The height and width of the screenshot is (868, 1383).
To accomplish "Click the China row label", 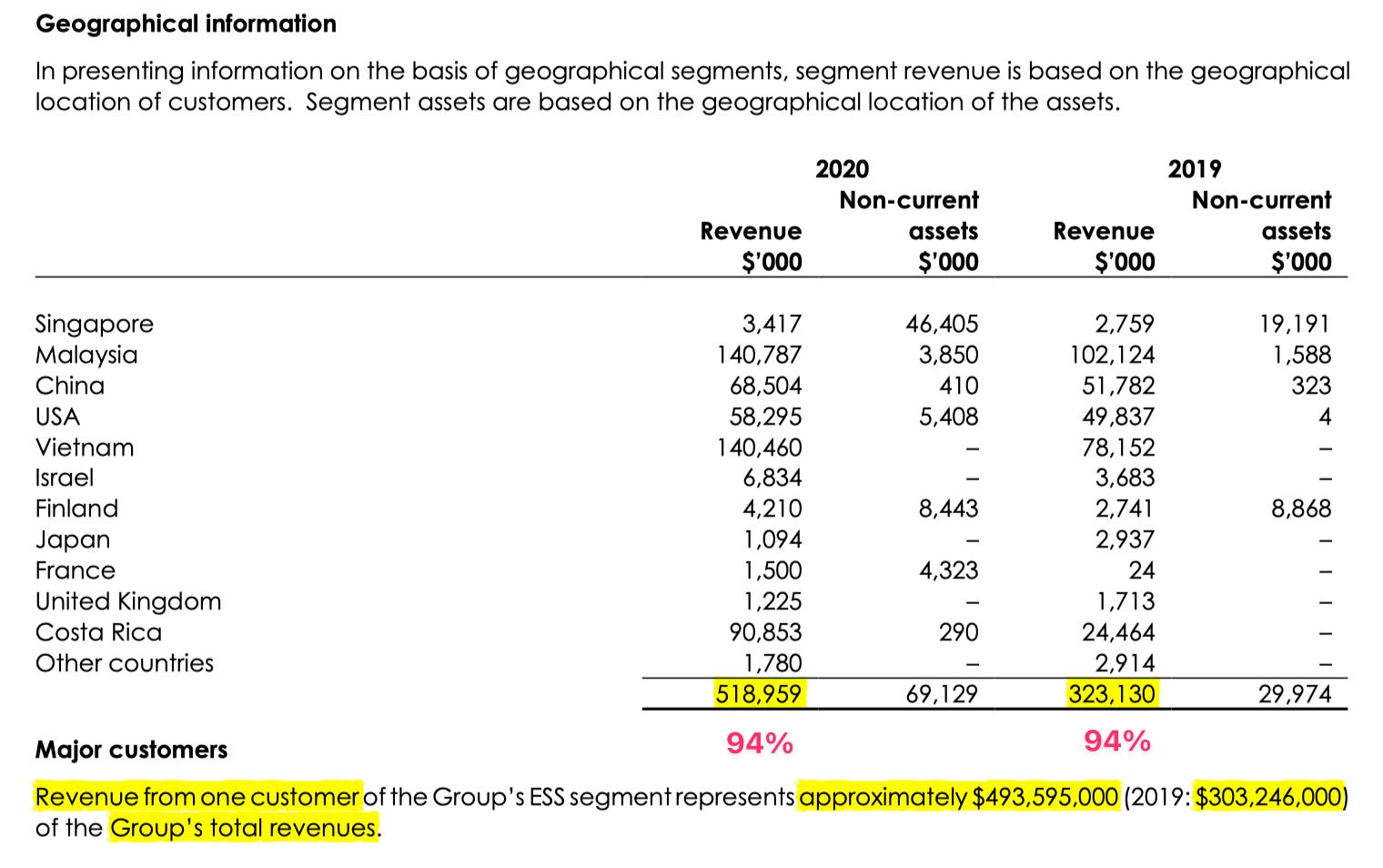I will pos(69,386).
